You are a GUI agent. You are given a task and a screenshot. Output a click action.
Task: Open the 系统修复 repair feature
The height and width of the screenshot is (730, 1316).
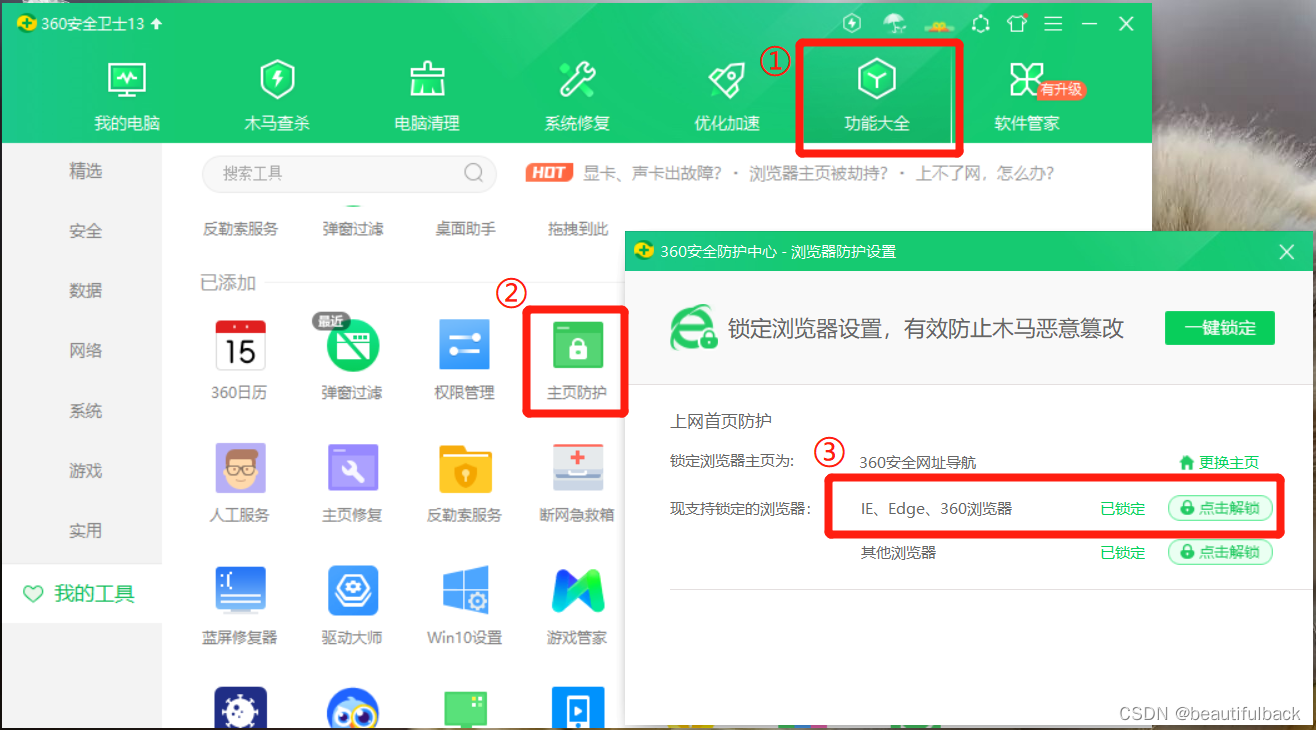[577, 95]
